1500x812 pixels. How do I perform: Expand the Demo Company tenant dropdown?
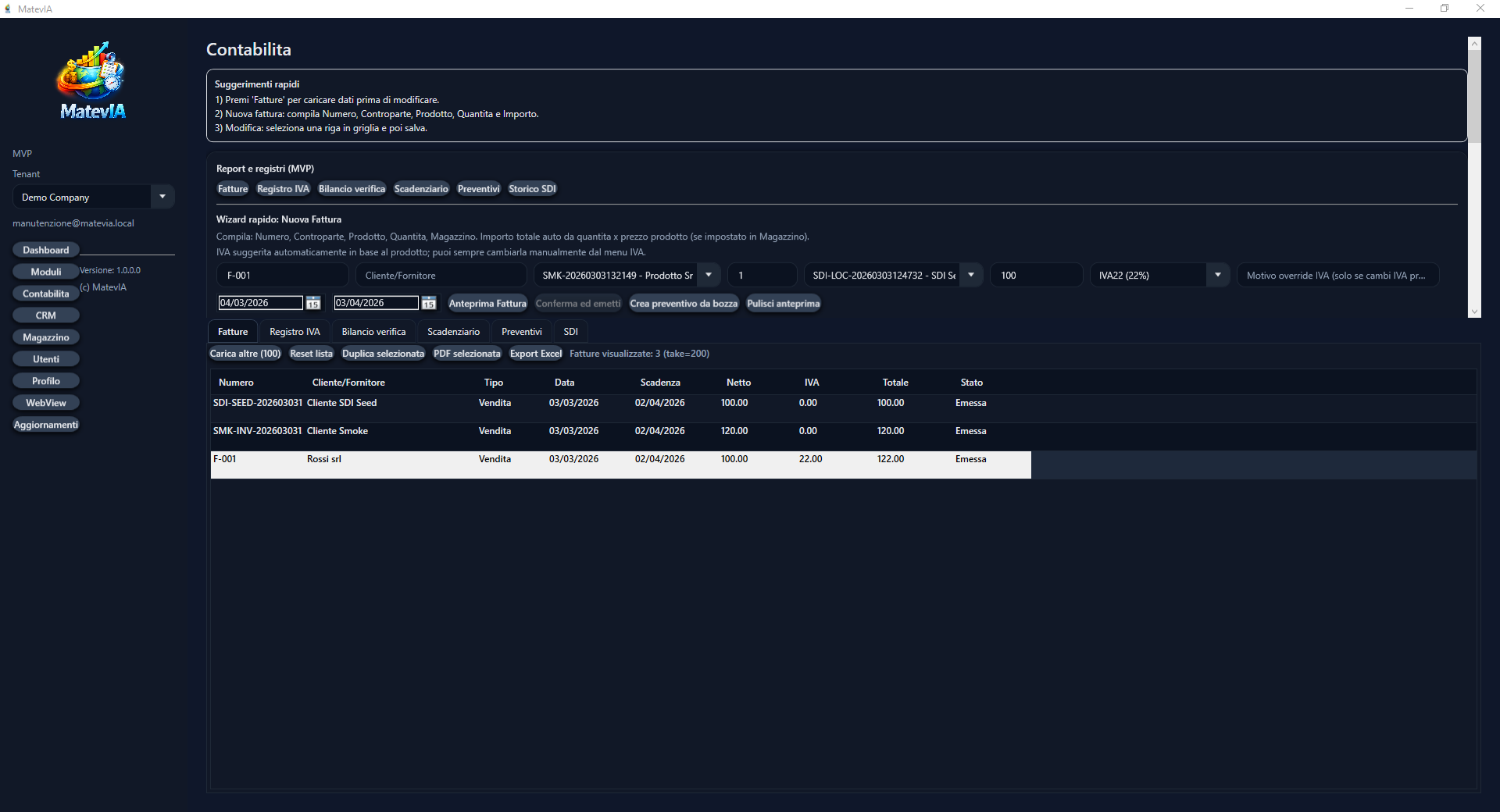pos(162,197)
